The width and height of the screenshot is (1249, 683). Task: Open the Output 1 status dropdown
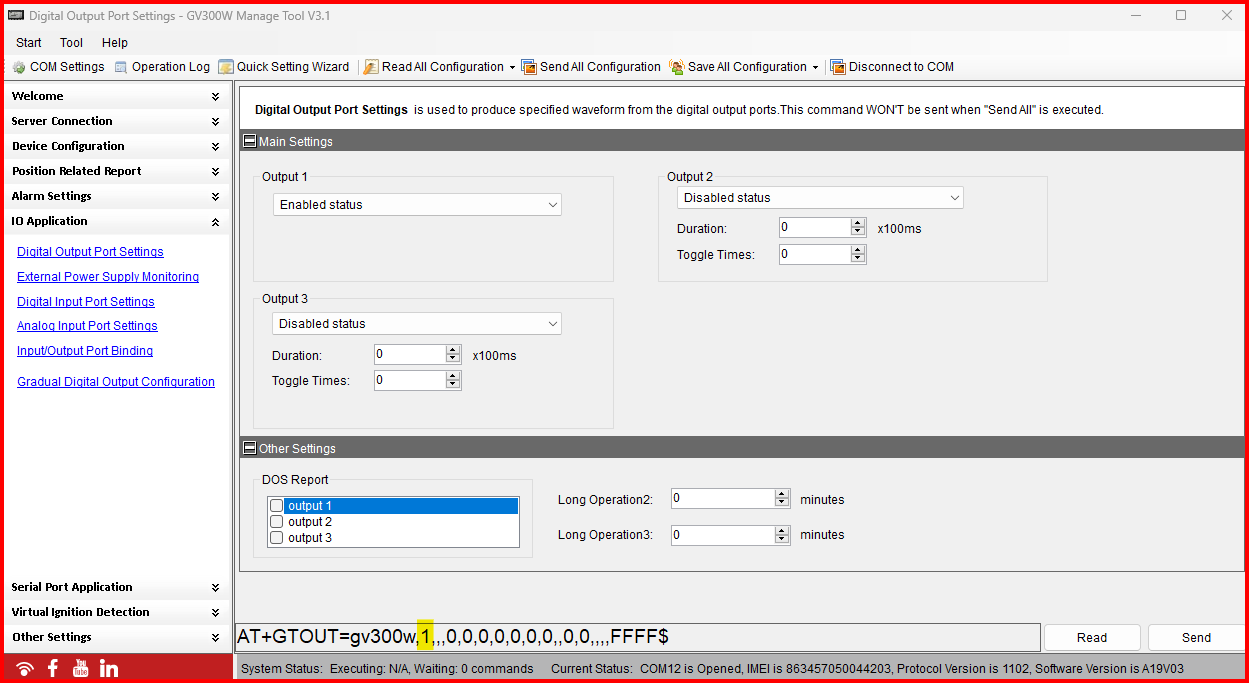pyautogui.click(x=417, y=205)
